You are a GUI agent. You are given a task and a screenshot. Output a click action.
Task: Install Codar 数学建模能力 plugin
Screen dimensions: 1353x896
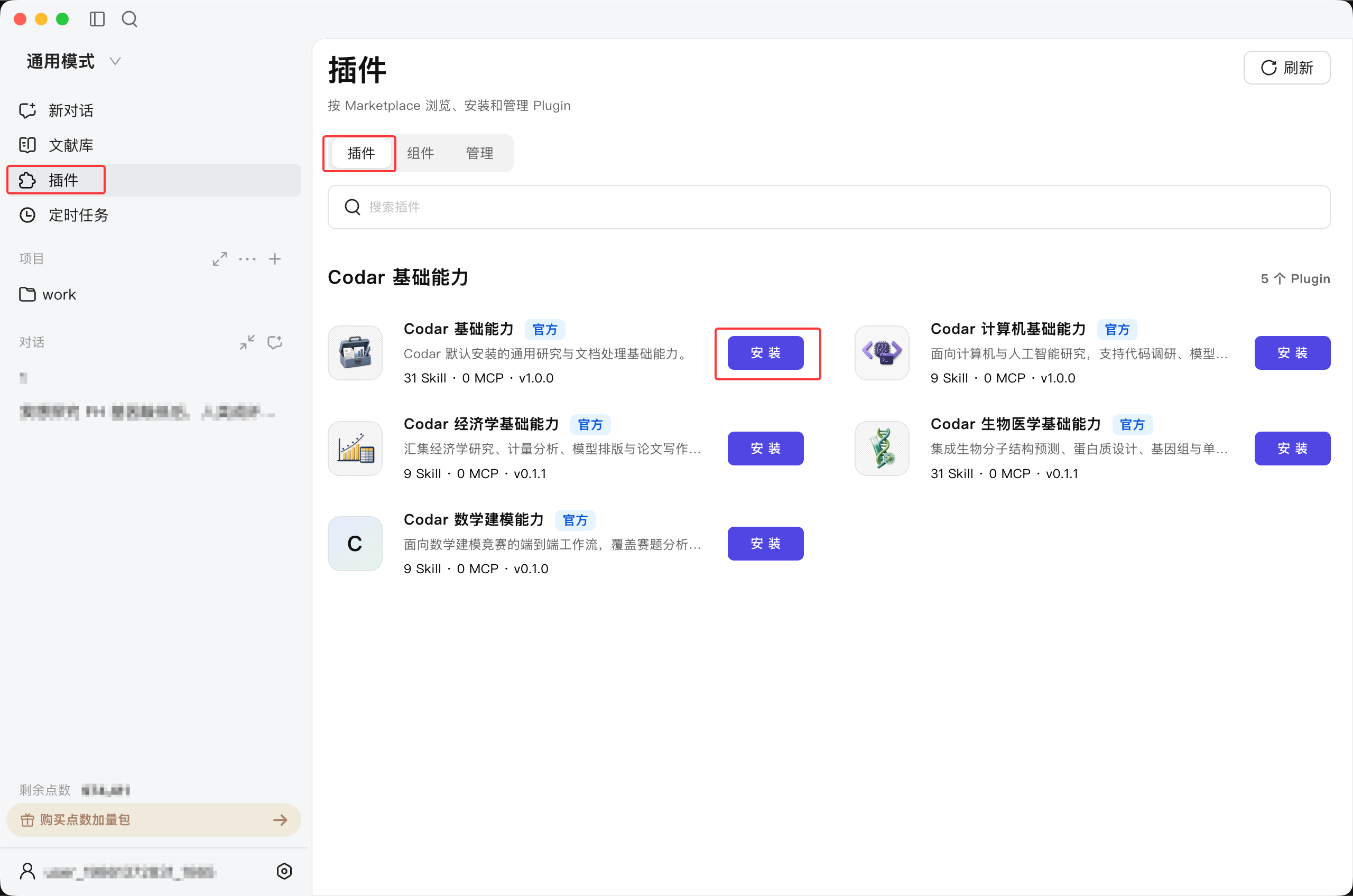pos(765,543)
